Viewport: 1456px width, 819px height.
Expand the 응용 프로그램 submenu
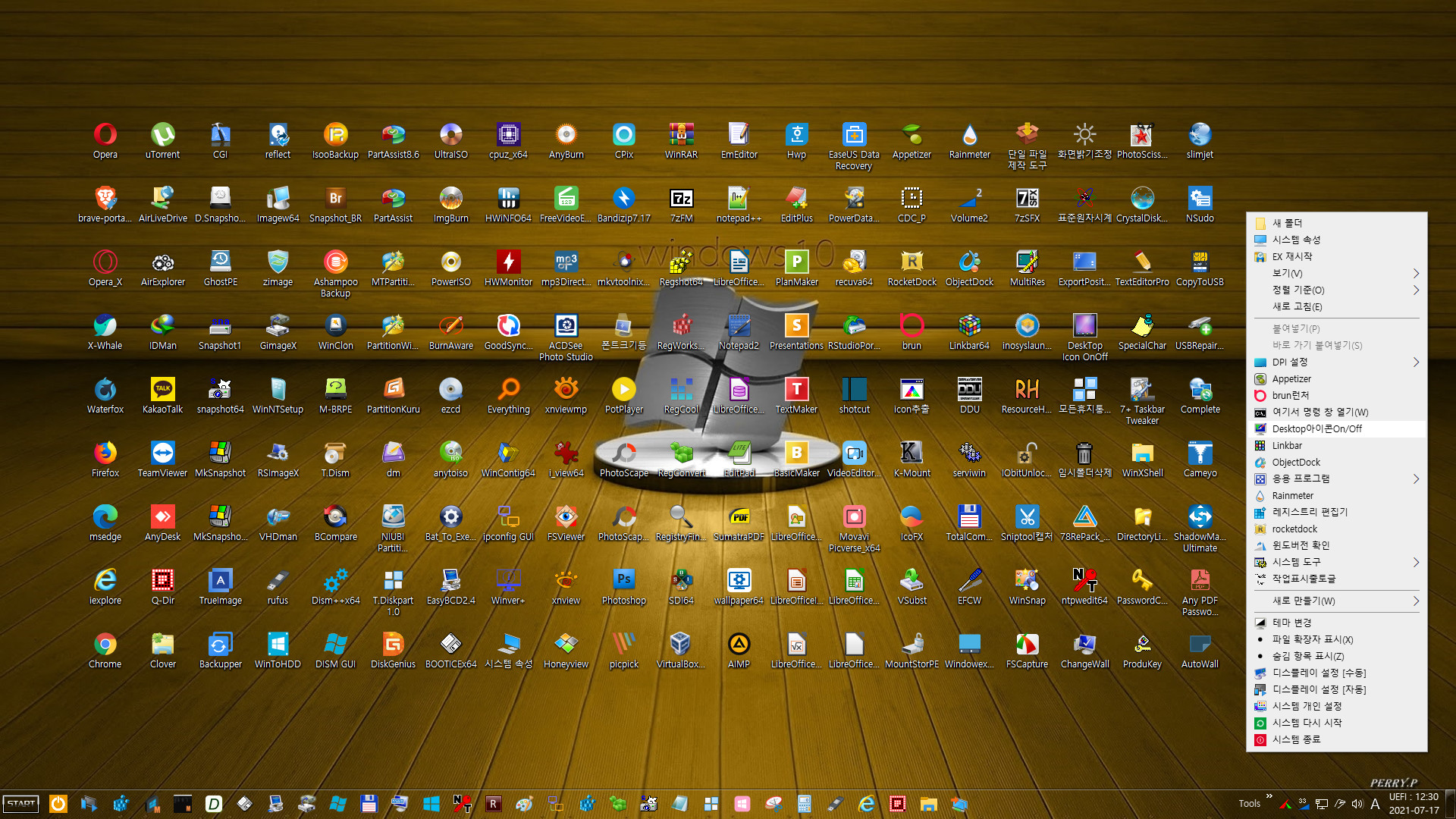(1336, 479)
